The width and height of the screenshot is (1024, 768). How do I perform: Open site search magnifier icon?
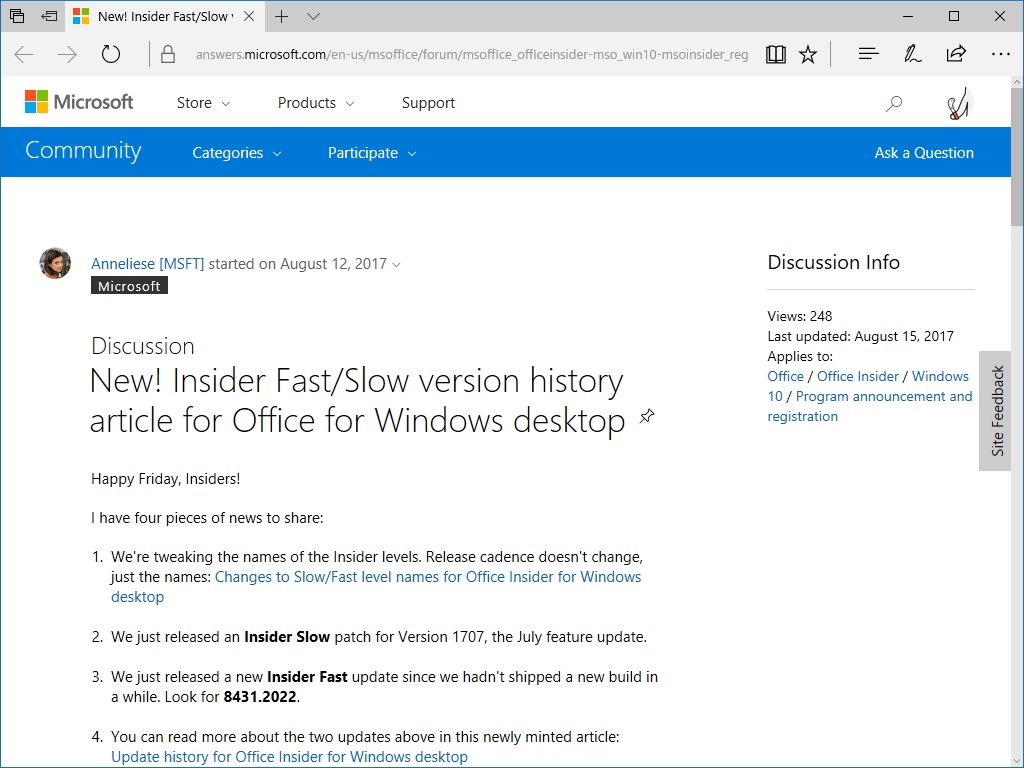pos(893,103)
